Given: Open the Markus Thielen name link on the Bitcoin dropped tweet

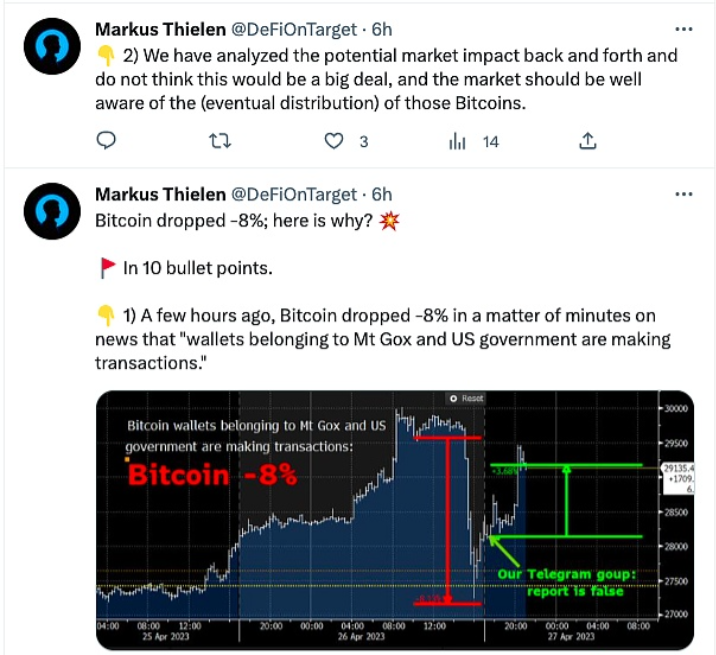Looking at the screenshot, I should coord(160,193).
